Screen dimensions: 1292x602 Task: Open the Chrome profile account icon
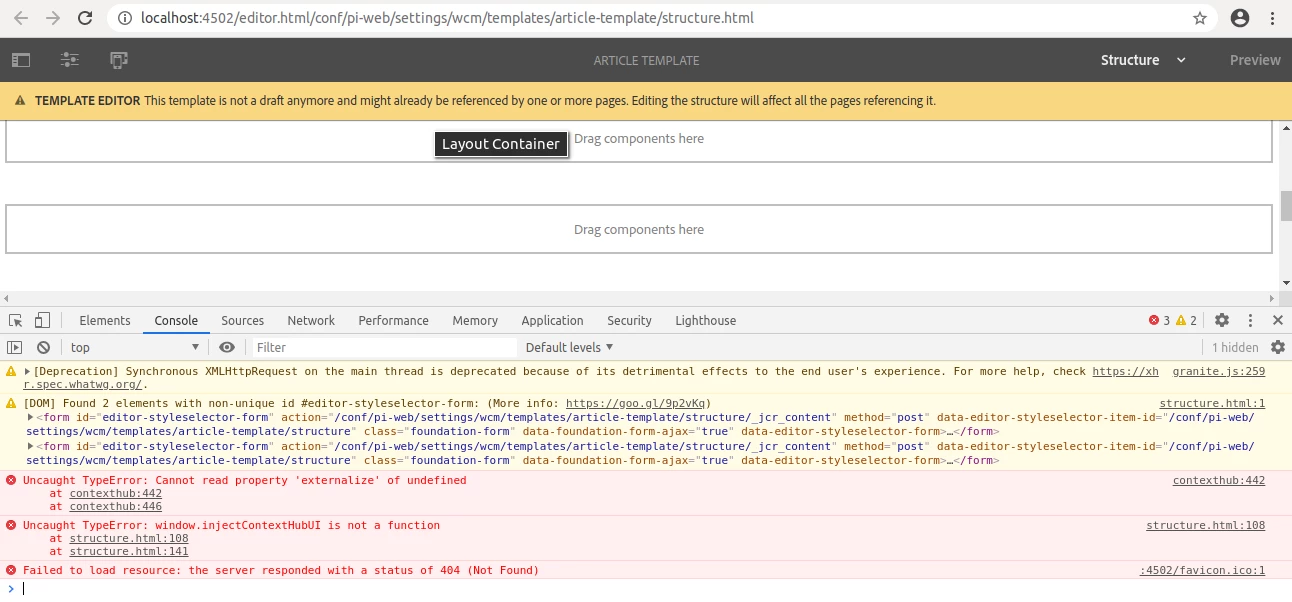(x=1240, y=18)
